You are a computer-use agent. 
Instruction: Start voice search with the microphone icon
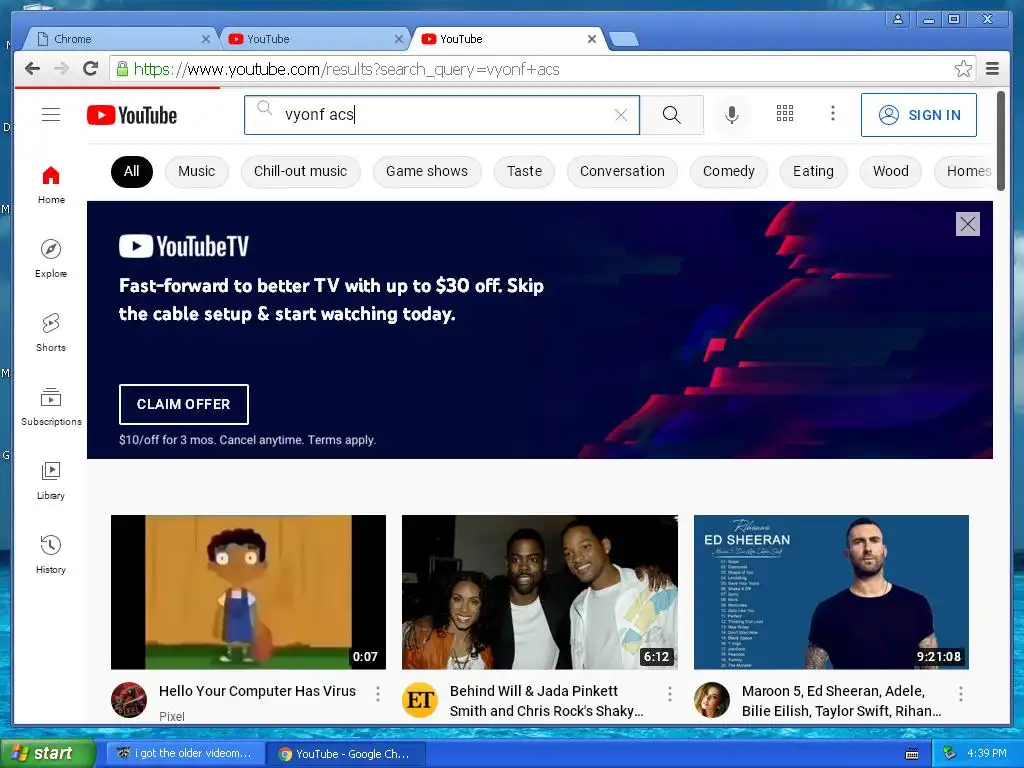[x=732, y=115]
